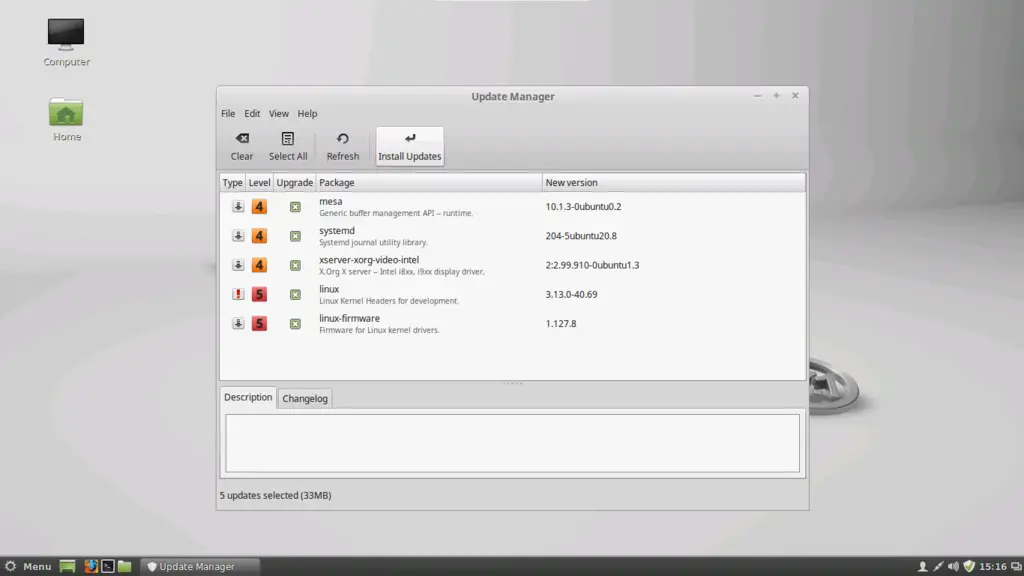Image resolution: width=1024 pixels, height=576 pixels.
Task: Sort by the Package column header
Action: point(429,183)
